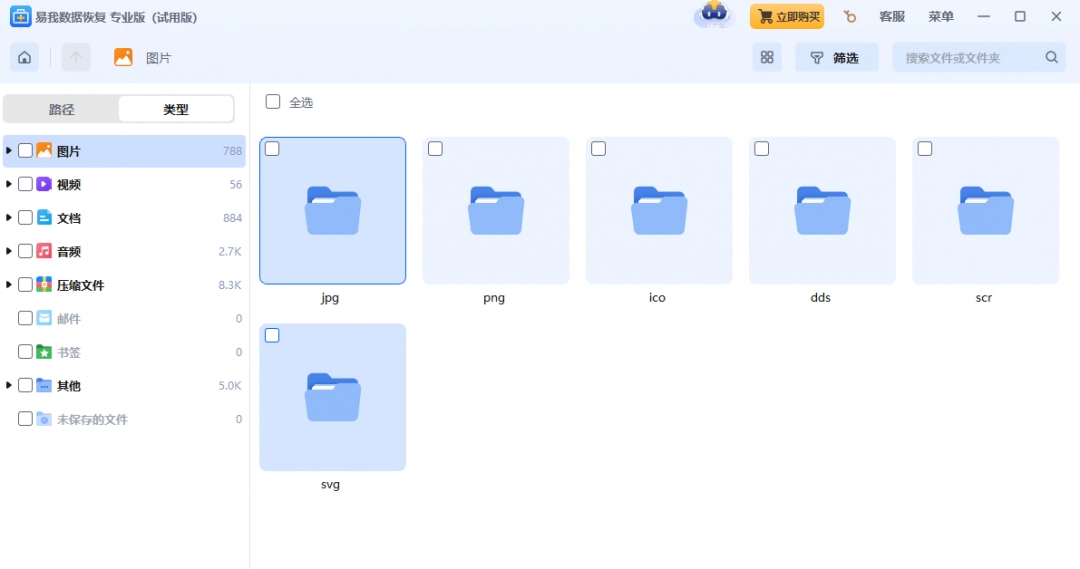
Task: Click the 未保存的文件 folder icon
Action: pos(44,419)
